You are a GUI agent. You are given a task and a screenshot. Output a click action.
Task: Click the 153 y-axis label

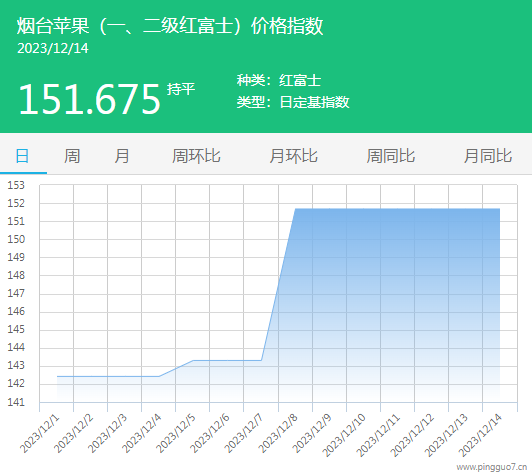coord(16,185)
